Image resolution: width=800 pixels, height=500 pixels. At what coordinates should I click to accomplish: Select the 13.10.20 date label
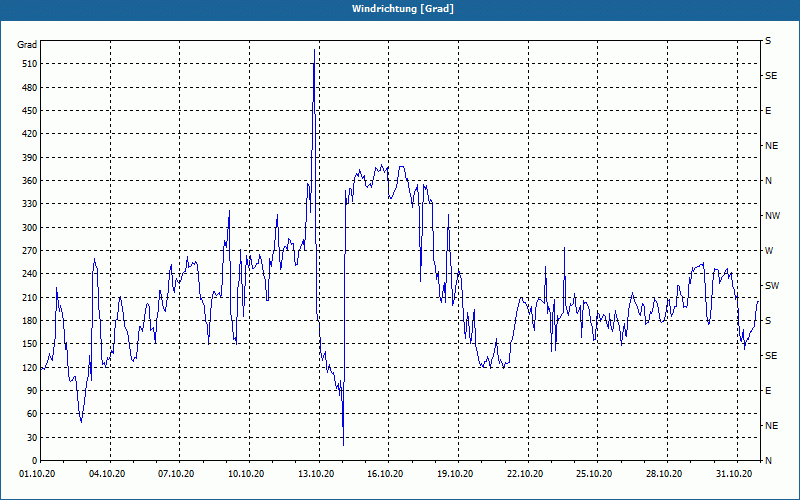click(x=316, y=474)
